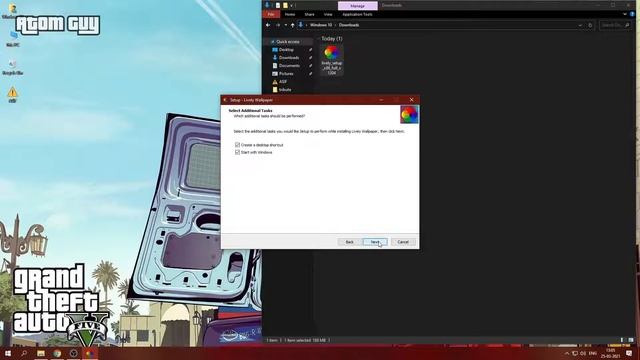640x360 pixels.
Task: Switch to the details view layout icon
Action: (622, 340)
